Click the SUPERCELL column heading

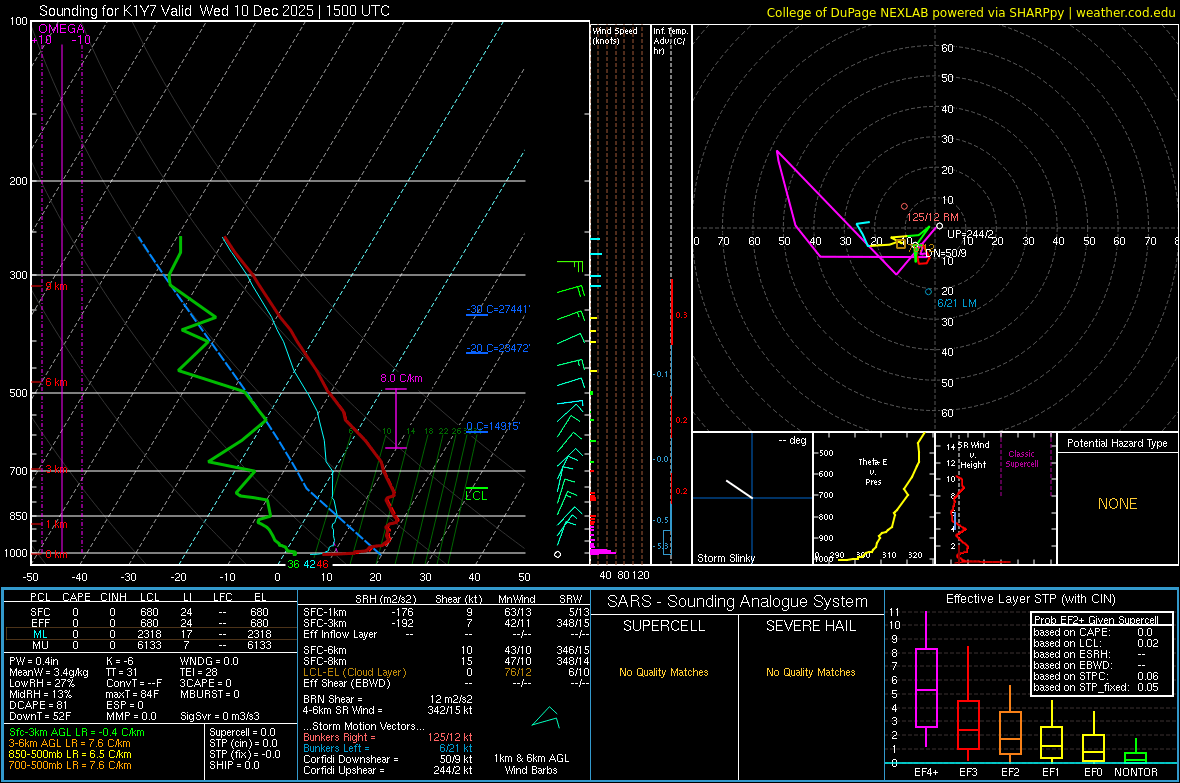[664, 626]
